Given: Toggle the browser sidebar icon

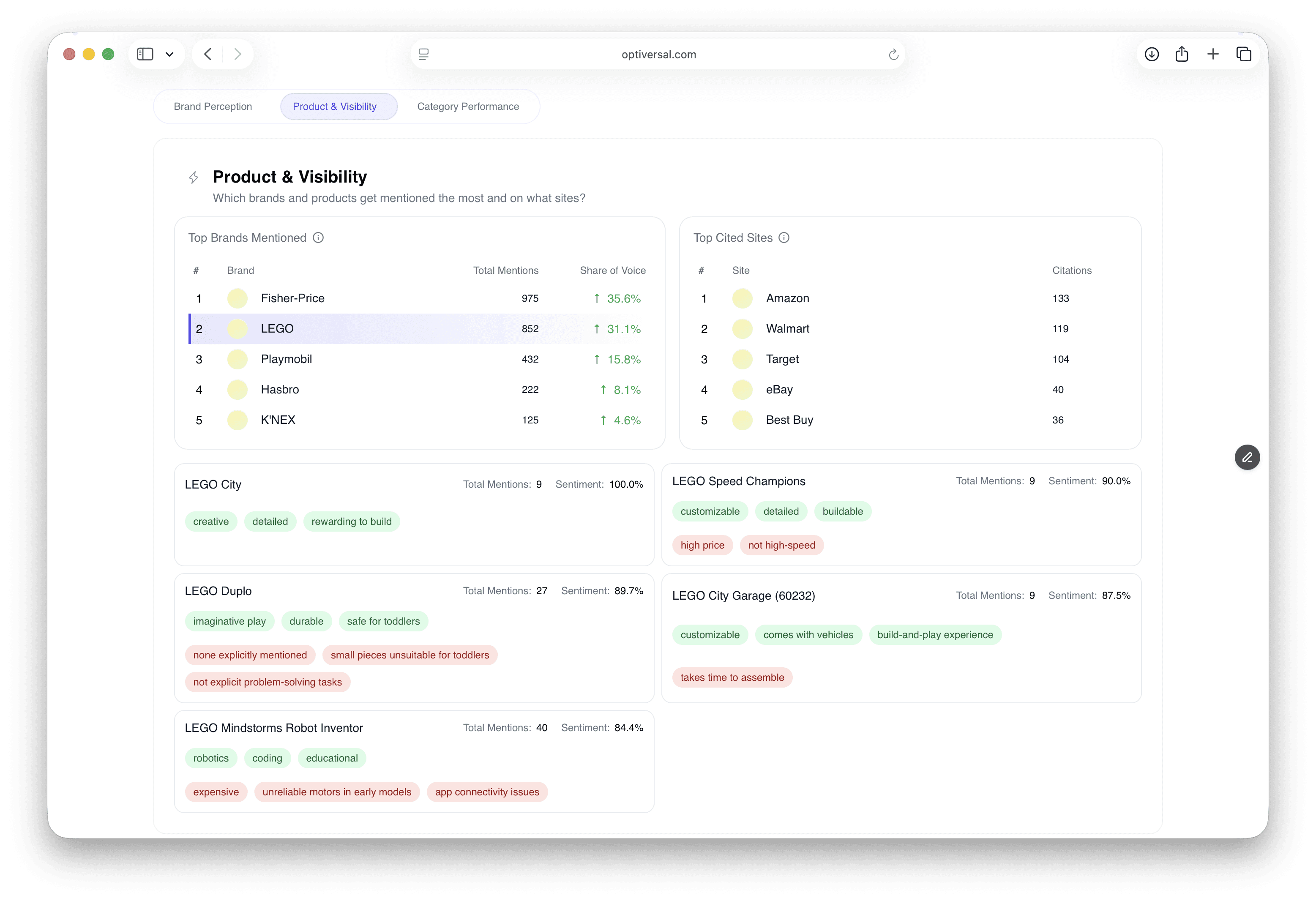Looking at the screenshot, I should click(x=145, y=55).
